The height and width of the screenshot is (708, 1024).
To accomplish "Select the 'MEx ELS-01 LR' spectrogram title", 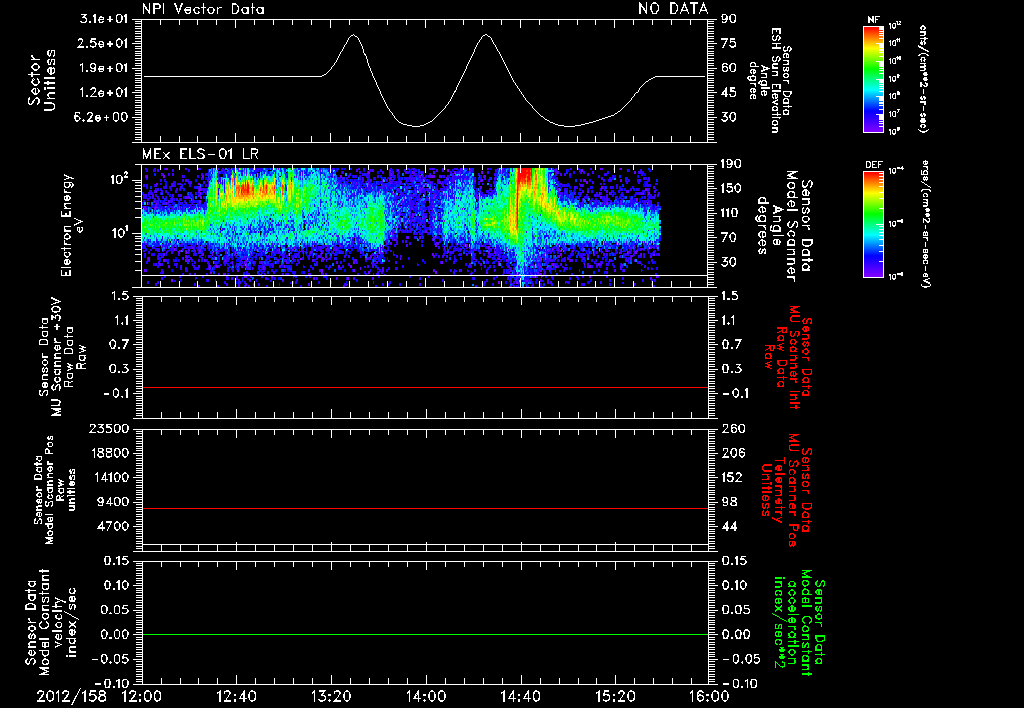I will [200, 155].
